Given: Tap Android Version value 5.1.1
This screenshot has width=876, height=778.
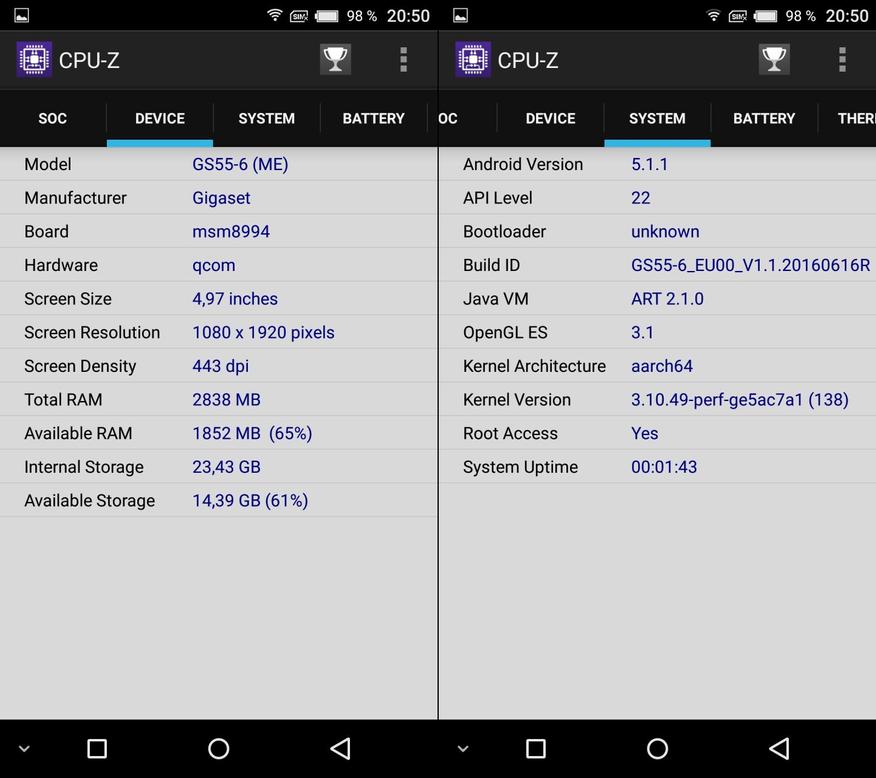Looking at the screenshot, I should 649,164.
